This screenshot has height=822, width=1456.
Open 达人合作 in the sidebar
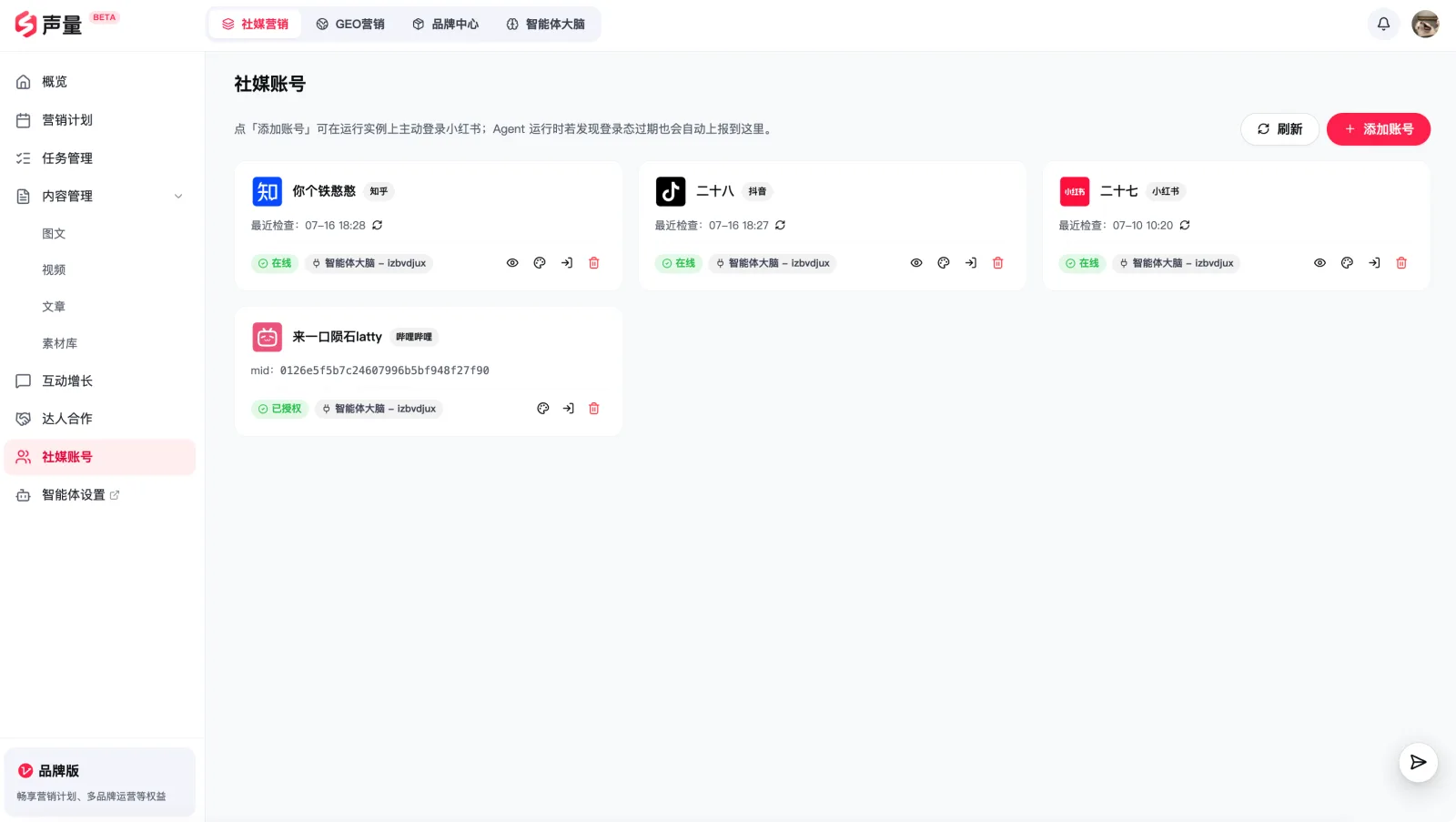pos(100,419)
